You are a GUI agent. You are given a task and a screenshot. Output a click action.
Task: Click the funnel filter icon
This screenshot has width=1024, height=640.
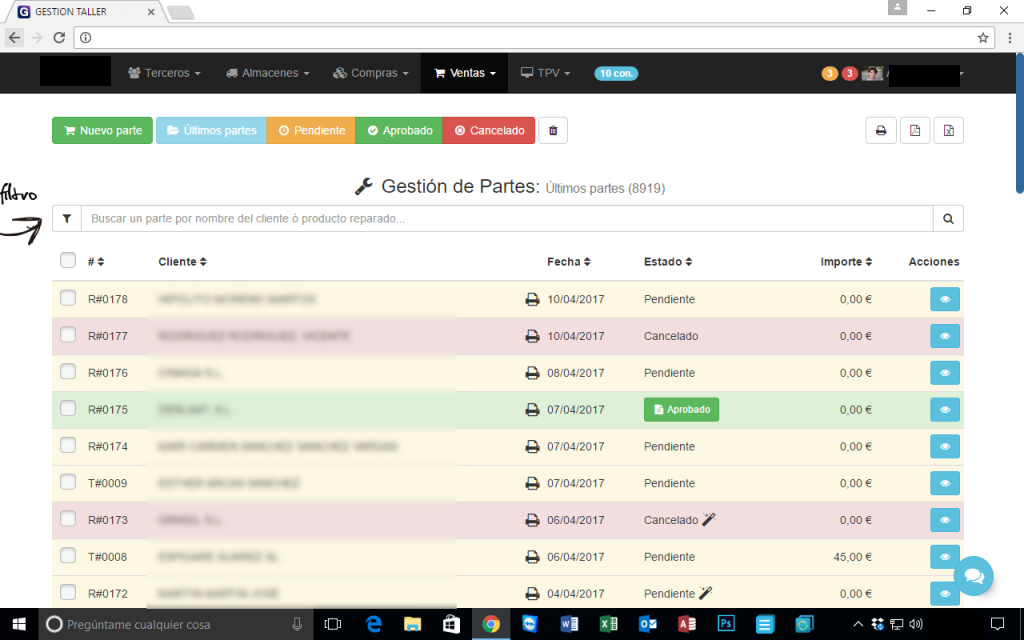click(x=67, y=219)
